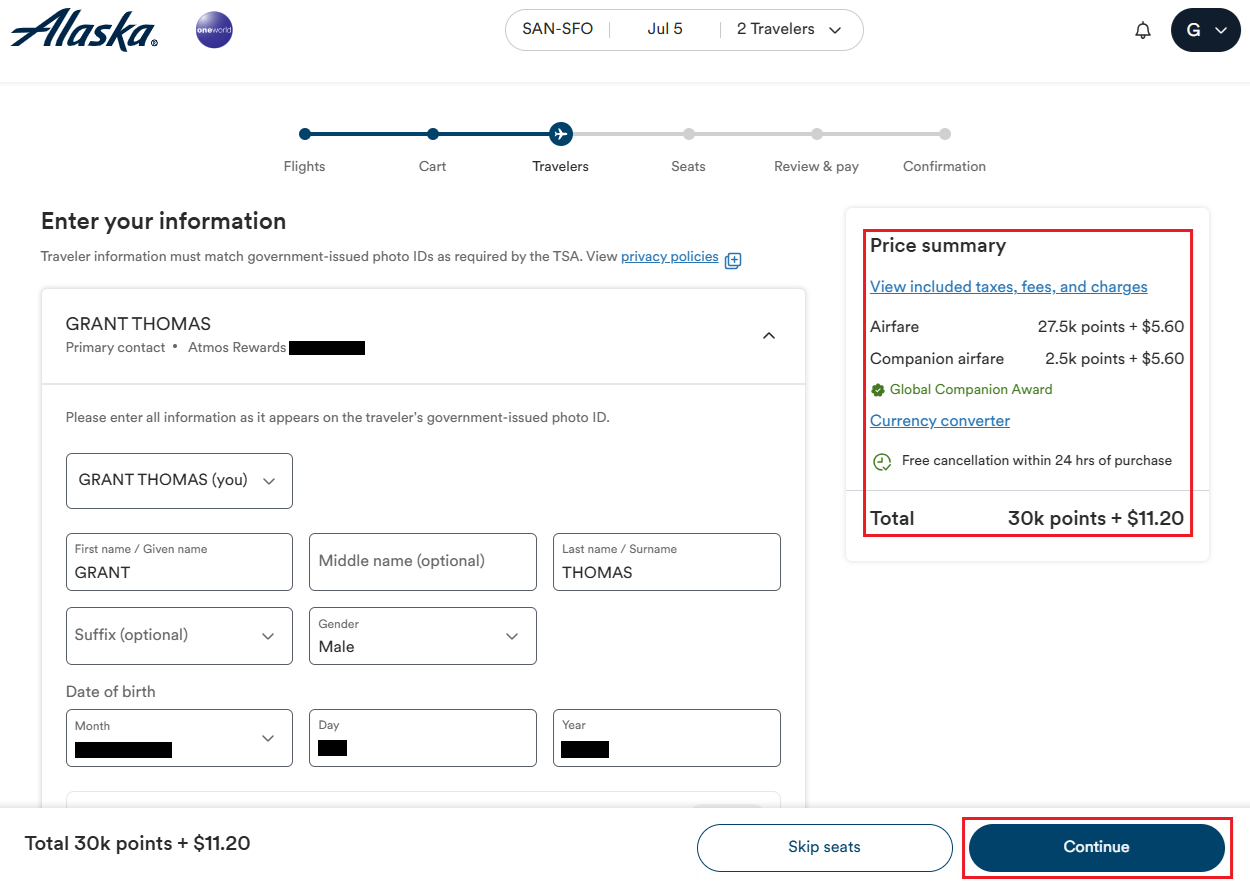Click the Last name / Surname field
Screen dimensions: 1250x884
667,562
